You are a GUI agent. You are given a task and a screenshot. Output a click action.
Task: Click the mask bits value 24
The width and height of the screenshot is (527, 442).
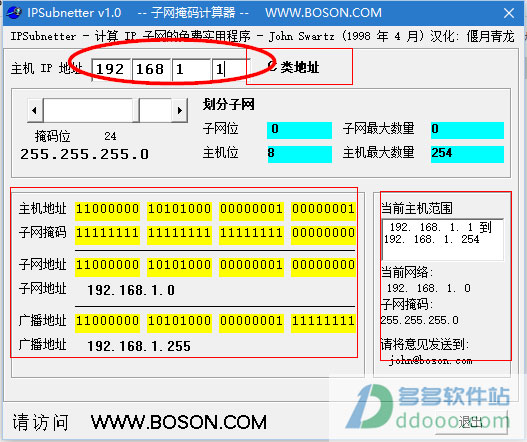(x=110, y=136)
